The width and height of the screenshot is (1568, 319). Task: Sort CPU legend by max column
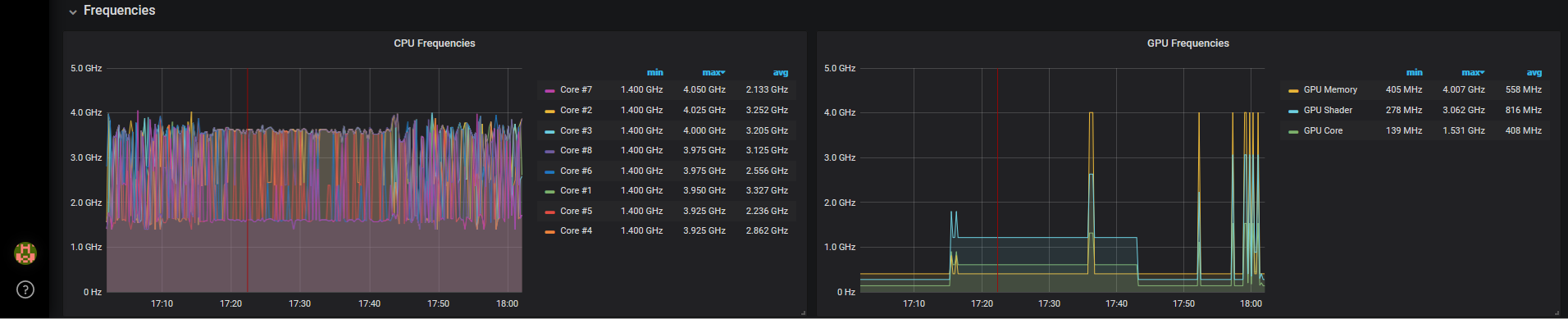click(x=713, y=72)
